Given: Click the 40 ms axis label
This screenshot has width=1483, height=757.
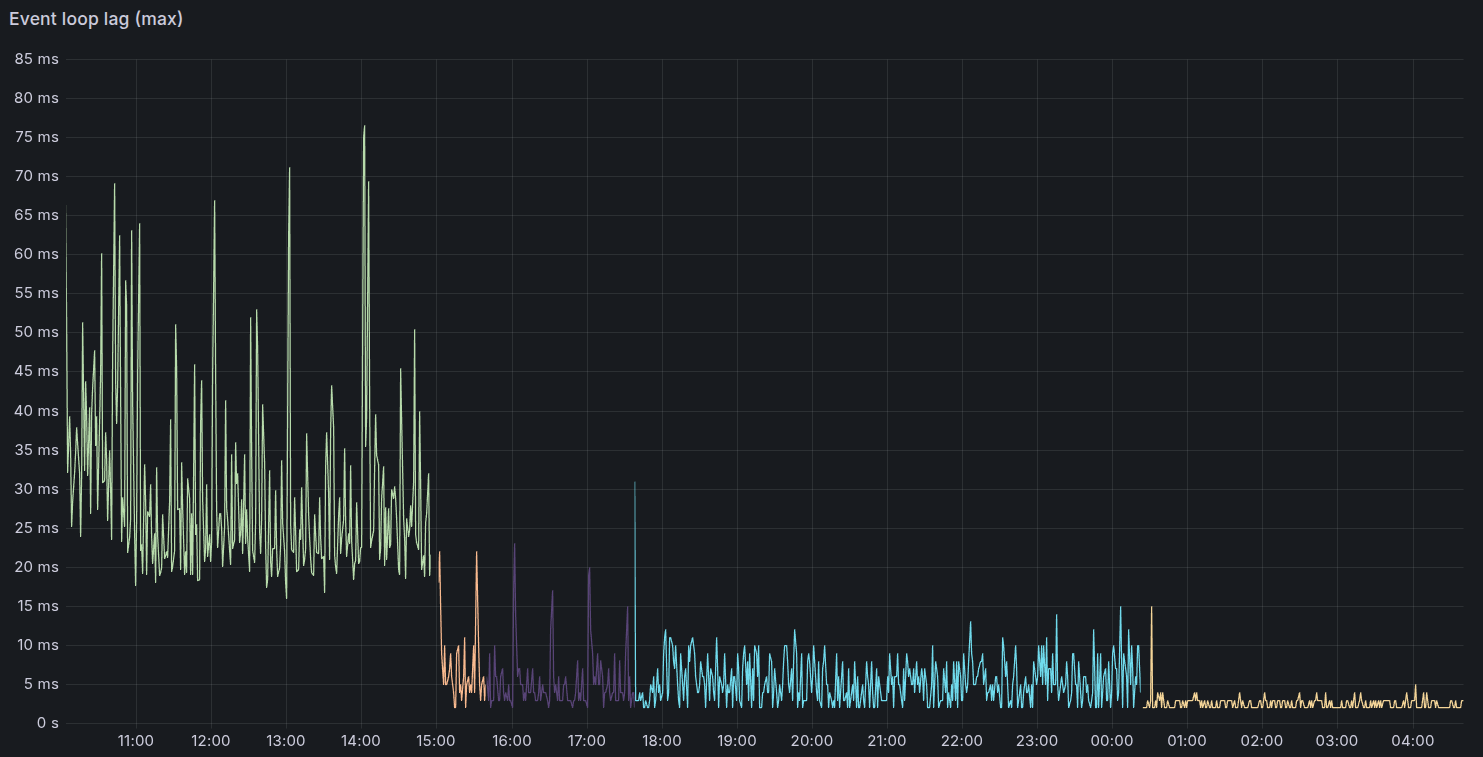Looking at the screenshot, I should 38,411.
